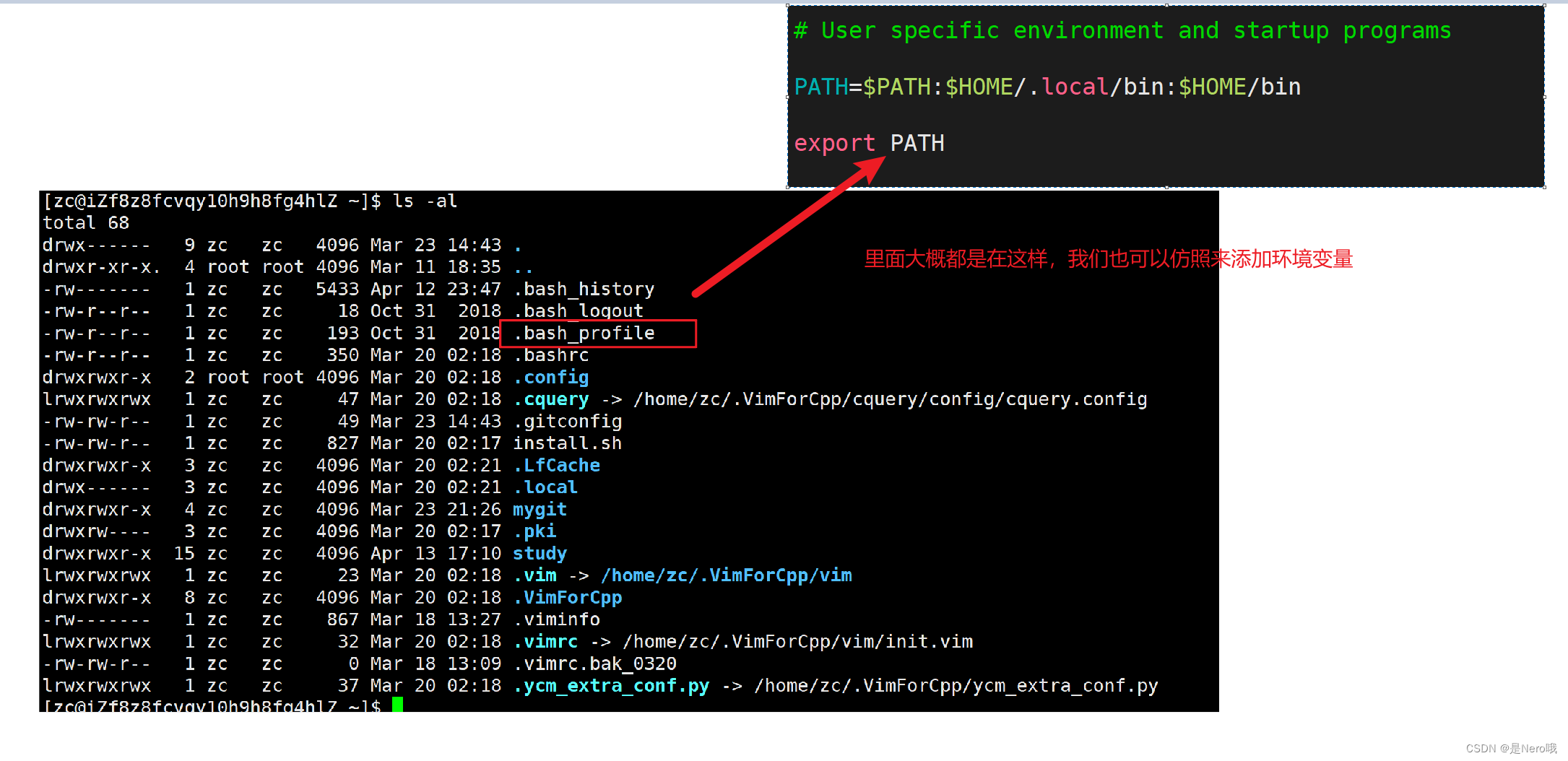Click the .ycm_extra_conf.py symlink name

pos(611,686)
